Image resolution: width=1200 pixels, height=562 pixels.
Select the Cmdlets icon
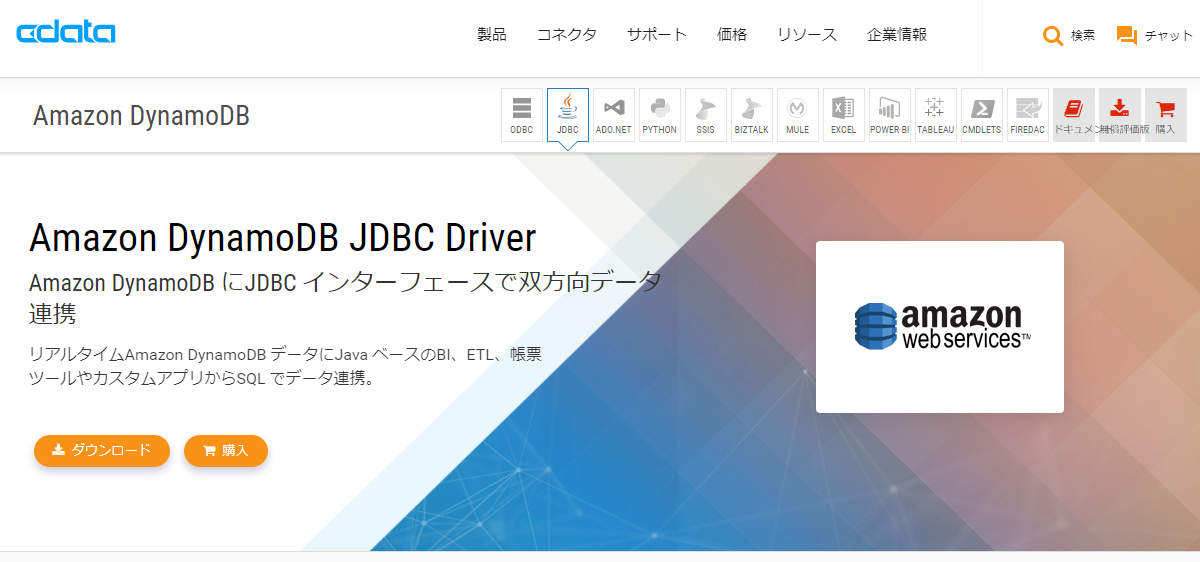(x=982, y=115)
